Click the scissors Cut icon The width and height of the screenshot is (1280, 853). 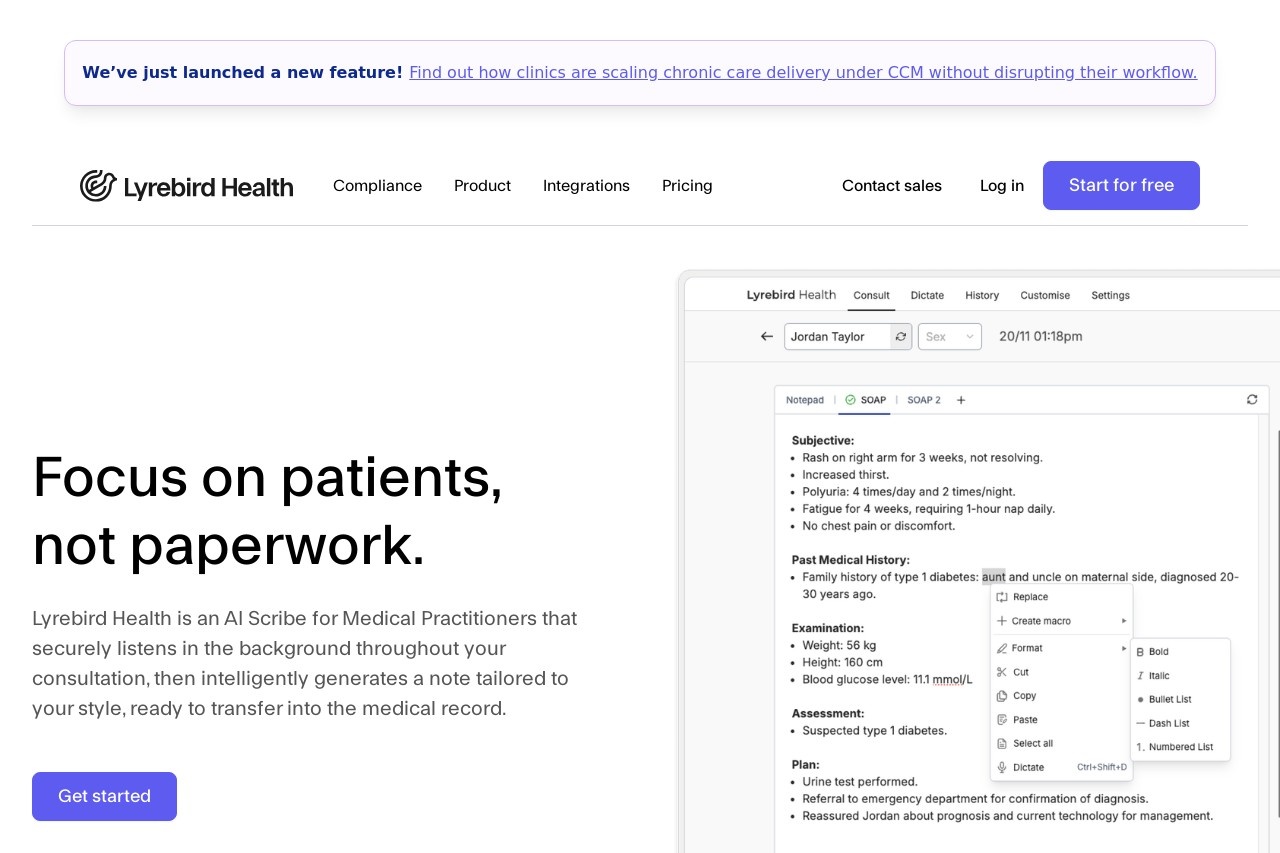point(1002,672)
